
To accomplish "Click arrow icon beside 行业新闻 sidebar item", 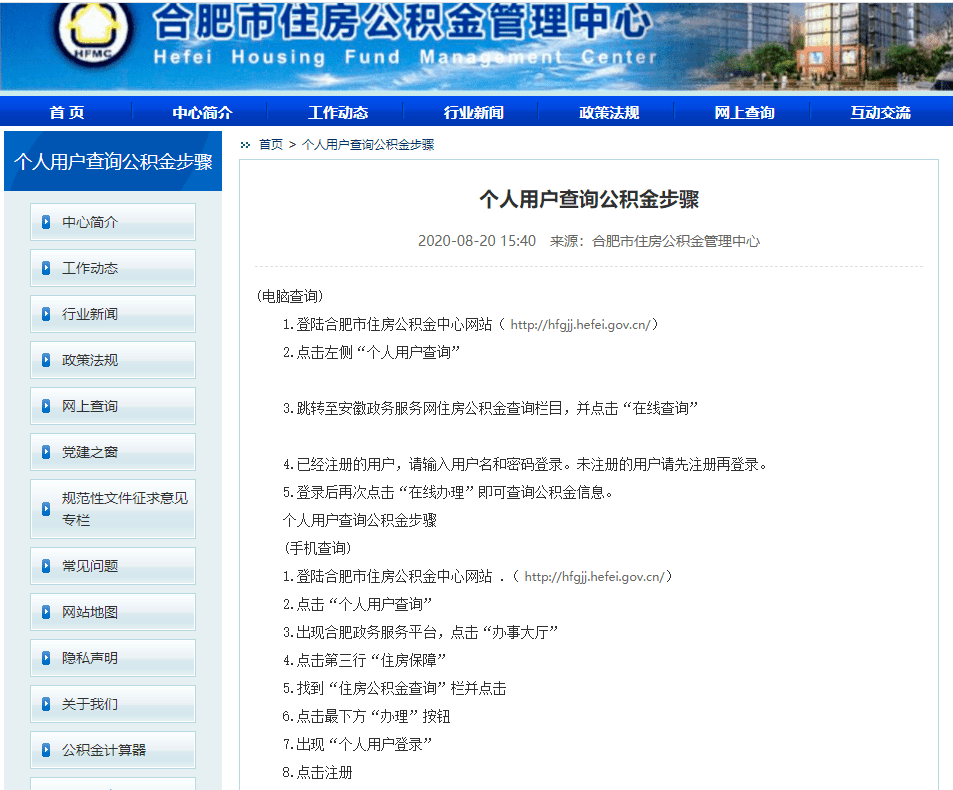I will (46, 314).
